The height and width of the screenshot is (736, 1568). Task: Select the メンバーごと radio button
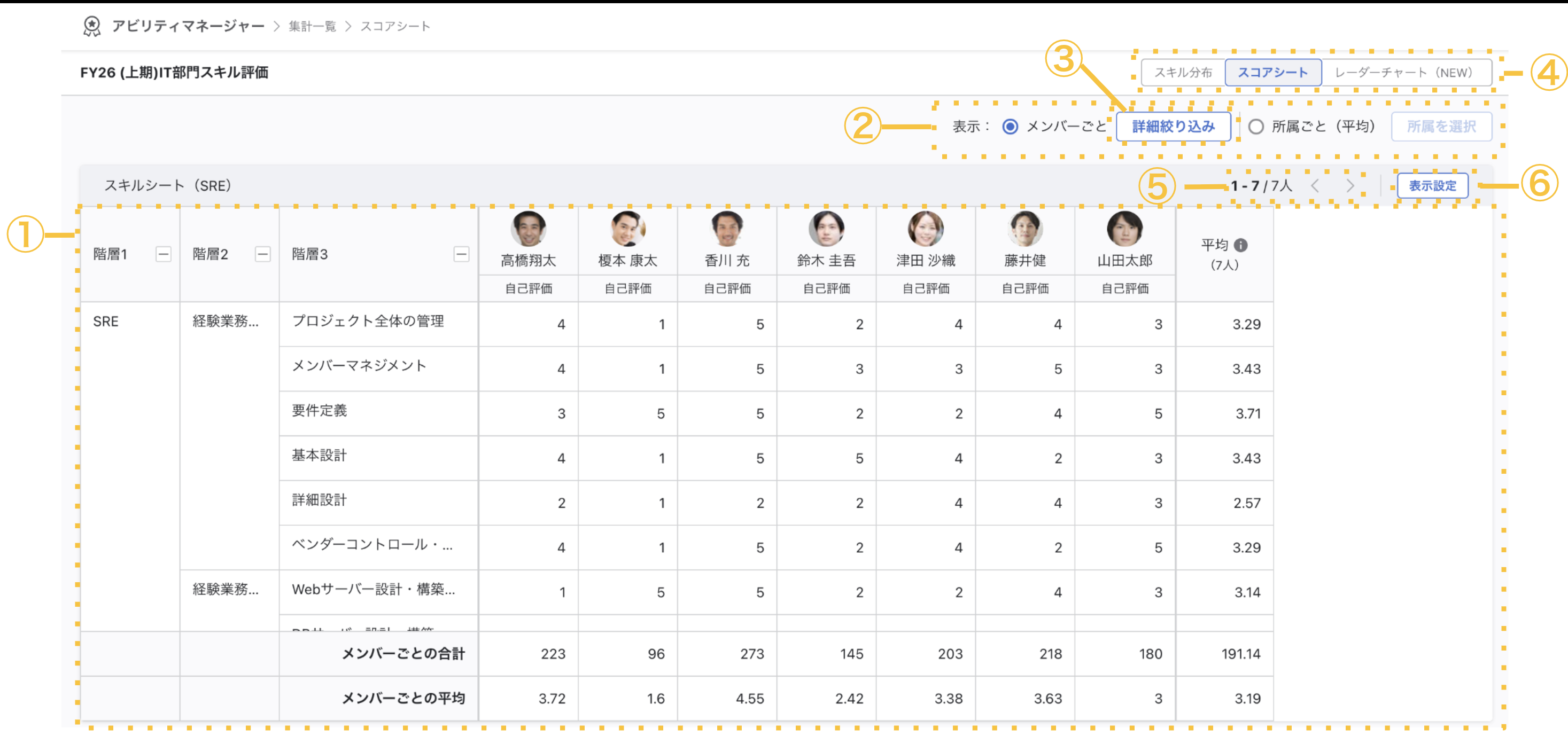click(x=1010, y=127)
